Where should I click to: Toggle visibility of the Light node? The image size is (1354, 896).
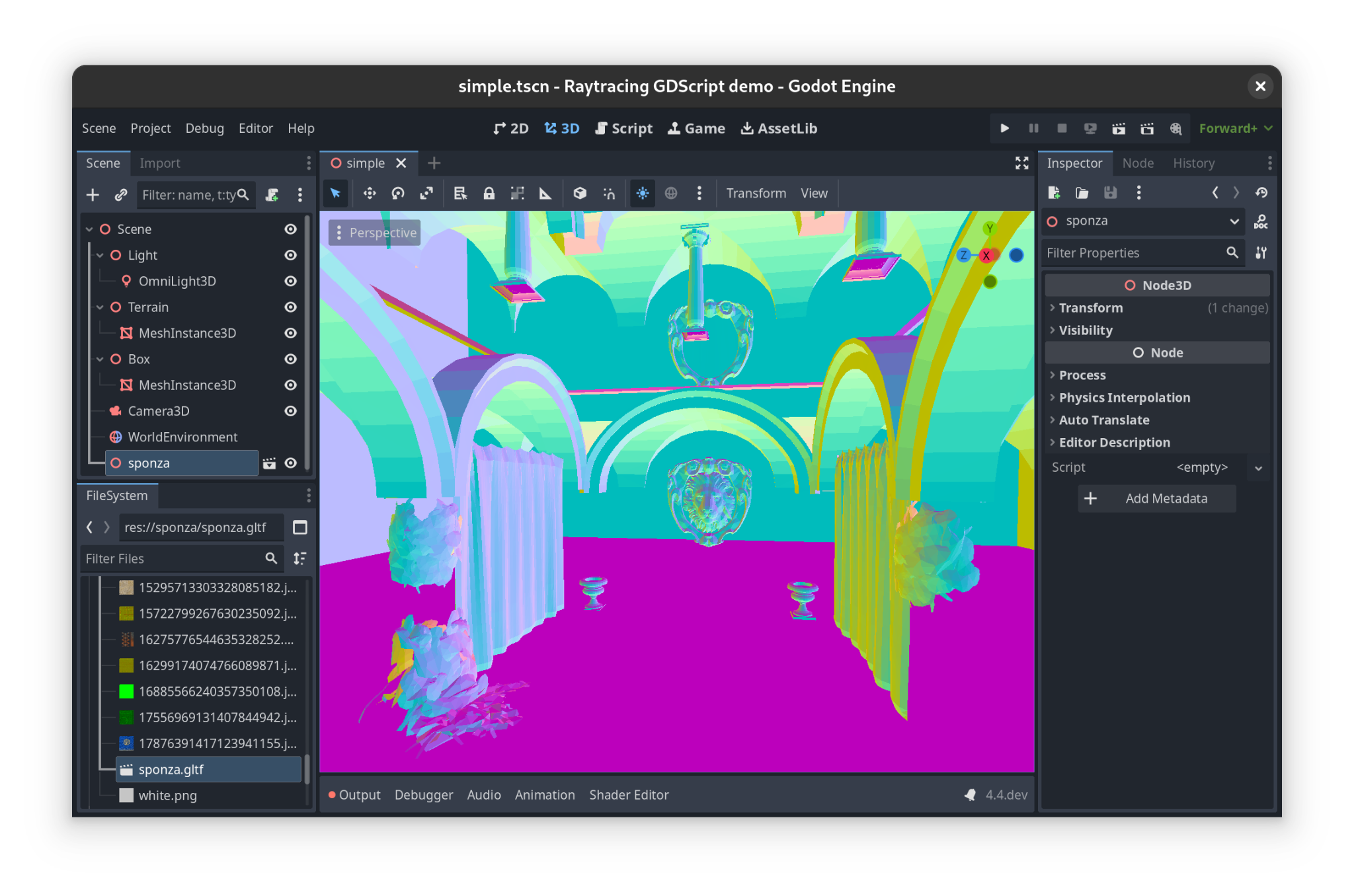(290, 255)
